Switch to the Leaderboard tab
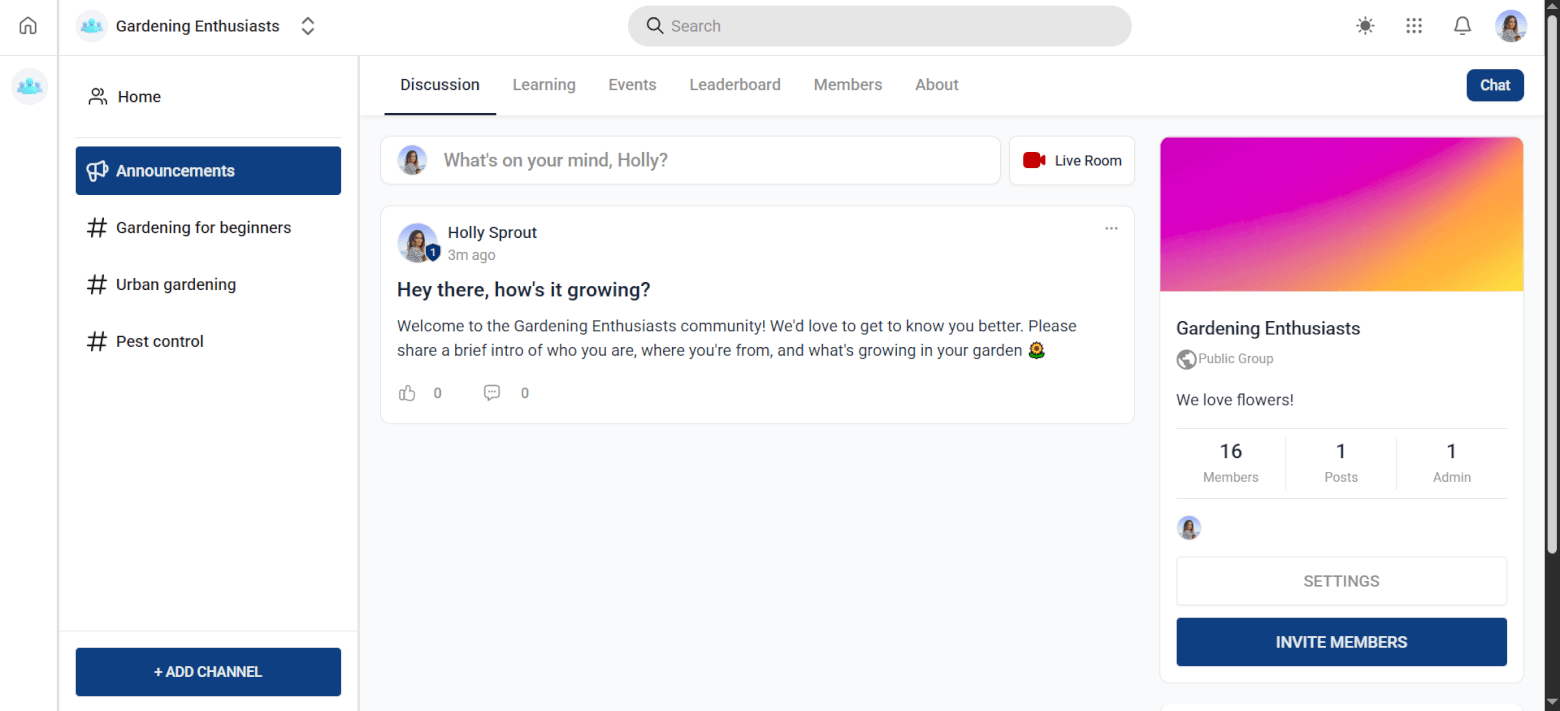This screenshot has height=711, width=1560. (735, 85)
